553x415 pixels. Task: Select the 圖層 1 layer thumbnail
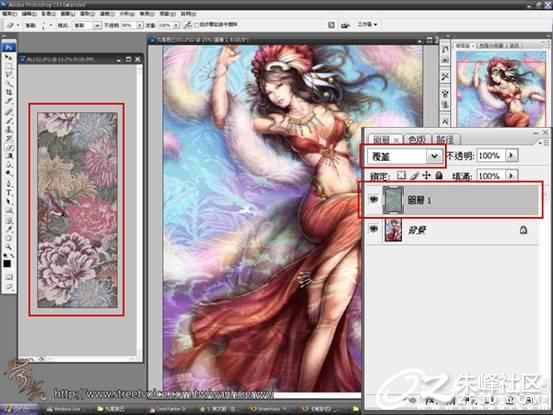pos(393,200)
